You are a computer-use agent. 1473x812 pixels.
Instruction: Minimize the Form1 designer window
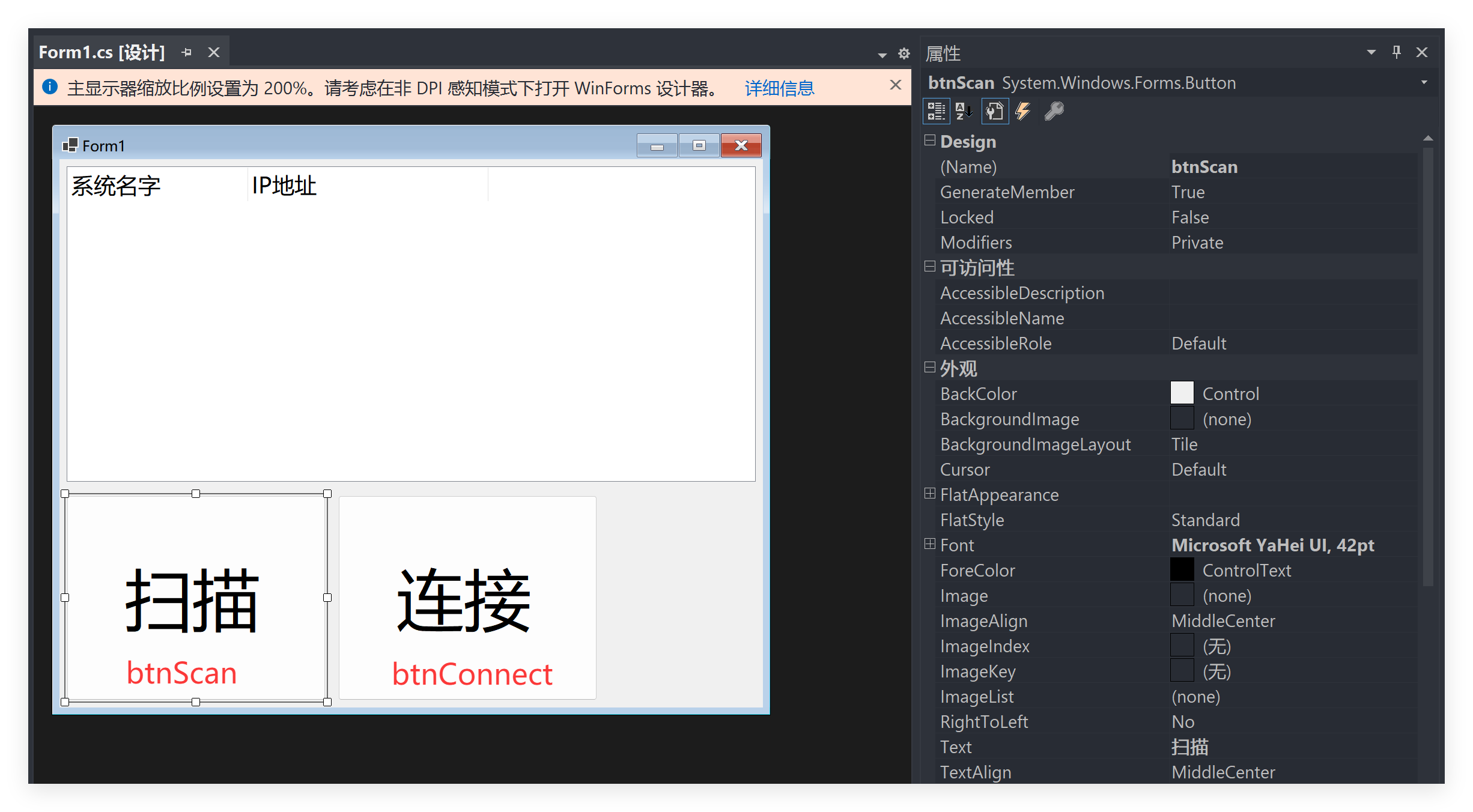point(657,145)
